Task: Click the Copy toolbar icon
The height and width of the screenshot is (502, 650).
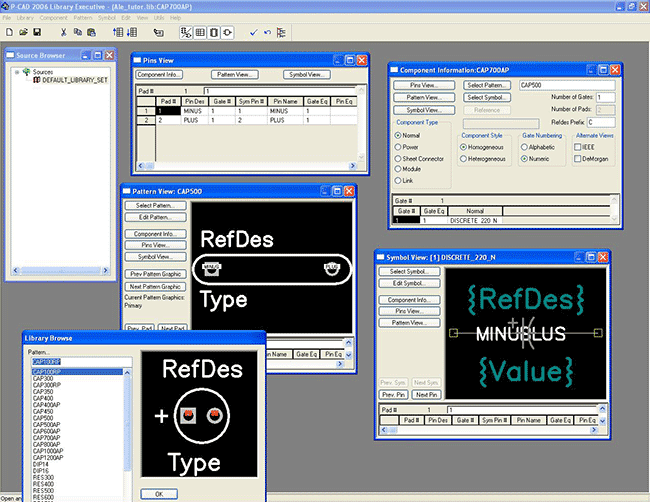Action: (78, 32)
